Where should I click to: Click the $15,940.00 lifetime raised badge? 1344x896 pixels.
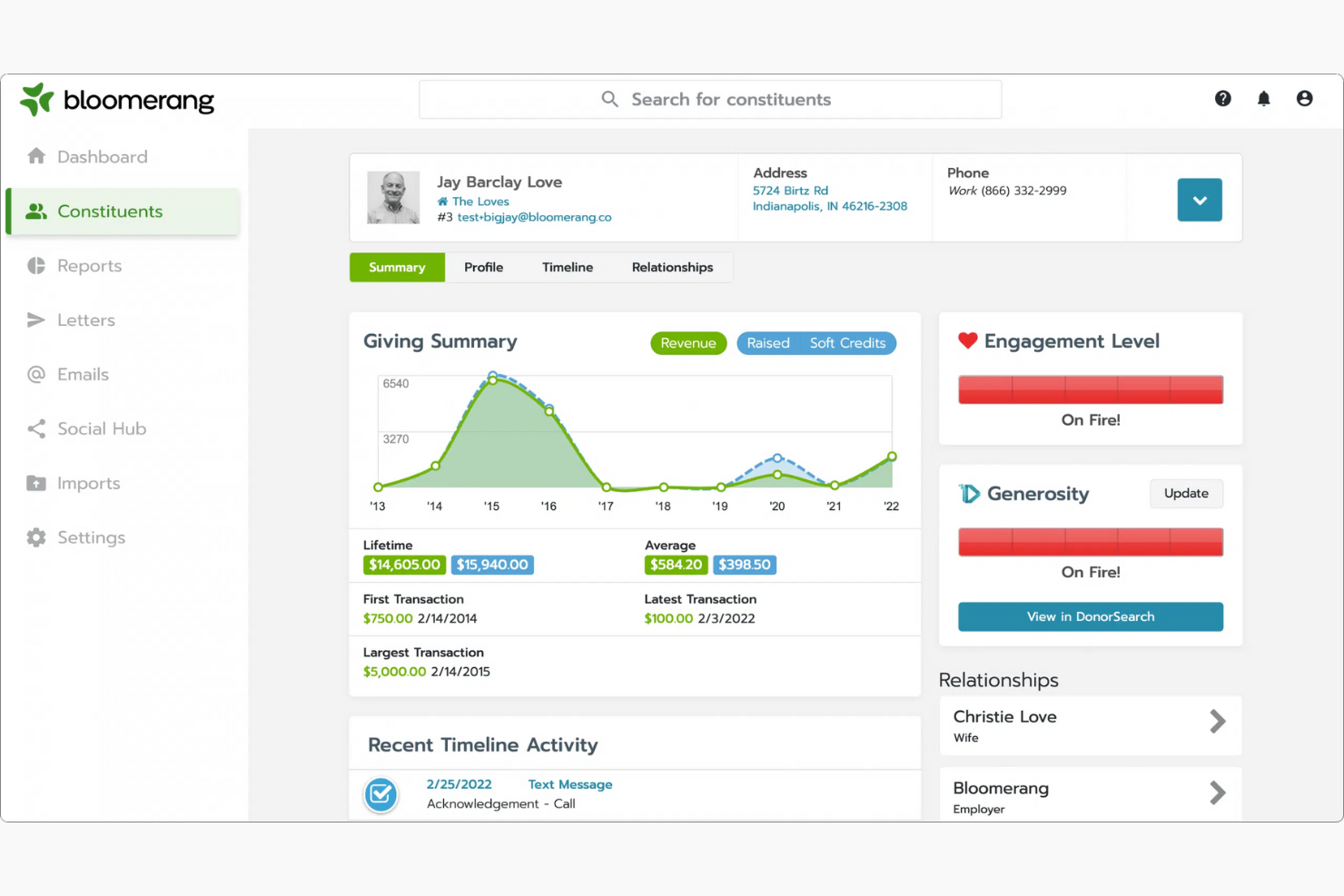point(492,565)
